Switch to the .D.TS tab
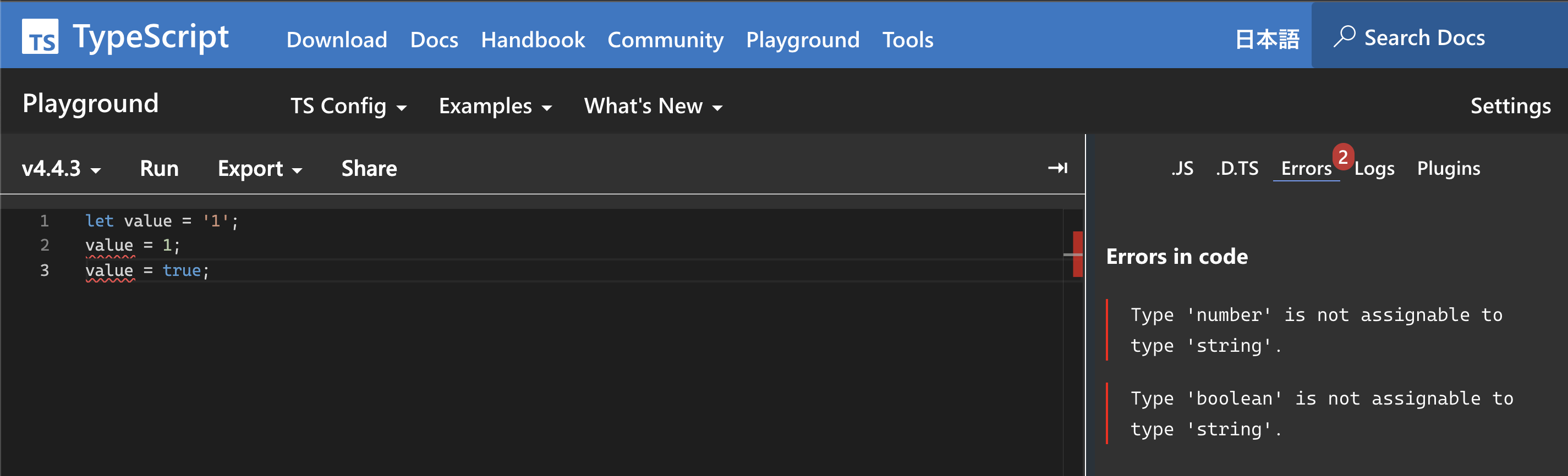This screenshot has height=476, width=1568. click(x=1236, y=168)
